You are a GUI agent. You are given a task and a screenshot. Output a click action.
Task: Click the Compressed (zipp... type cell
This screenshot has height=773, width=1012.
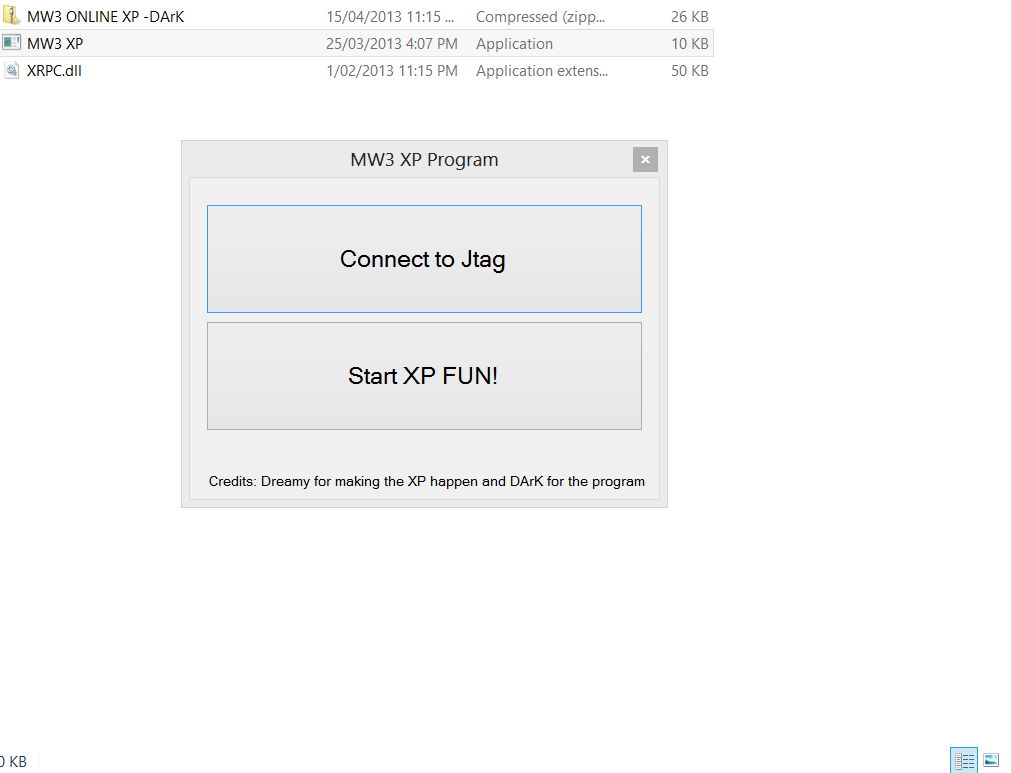(x=540, y=17)
